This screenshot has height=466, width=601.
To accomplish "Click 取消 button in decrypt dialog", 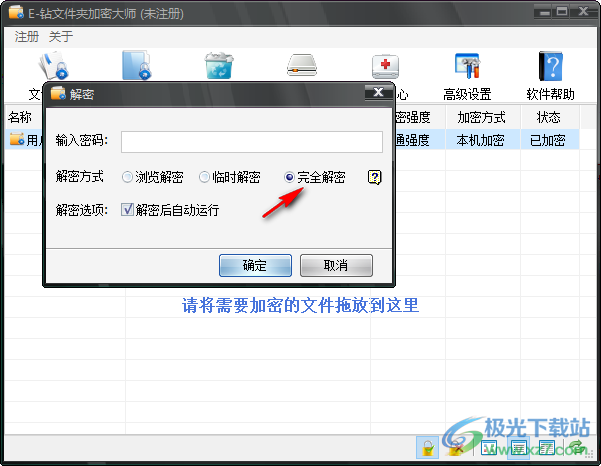I will [336, 265].
